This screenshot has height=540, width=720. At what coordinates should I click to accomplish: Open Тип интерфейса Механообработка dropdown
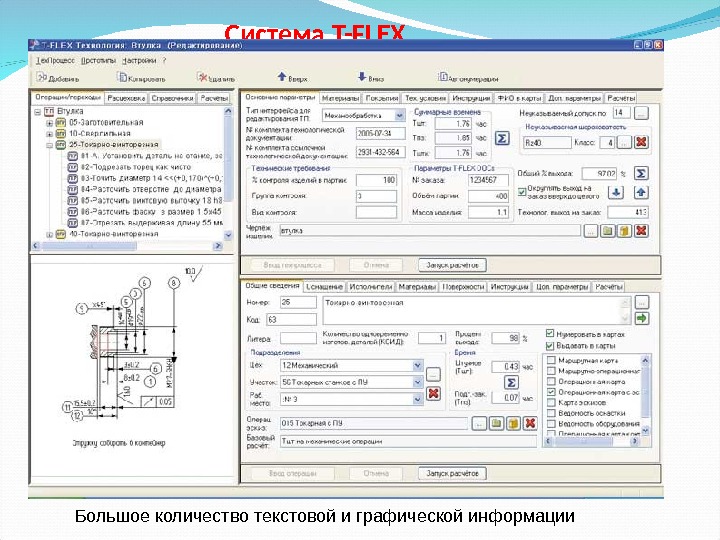pyautogui.click(x=399, y=115)
